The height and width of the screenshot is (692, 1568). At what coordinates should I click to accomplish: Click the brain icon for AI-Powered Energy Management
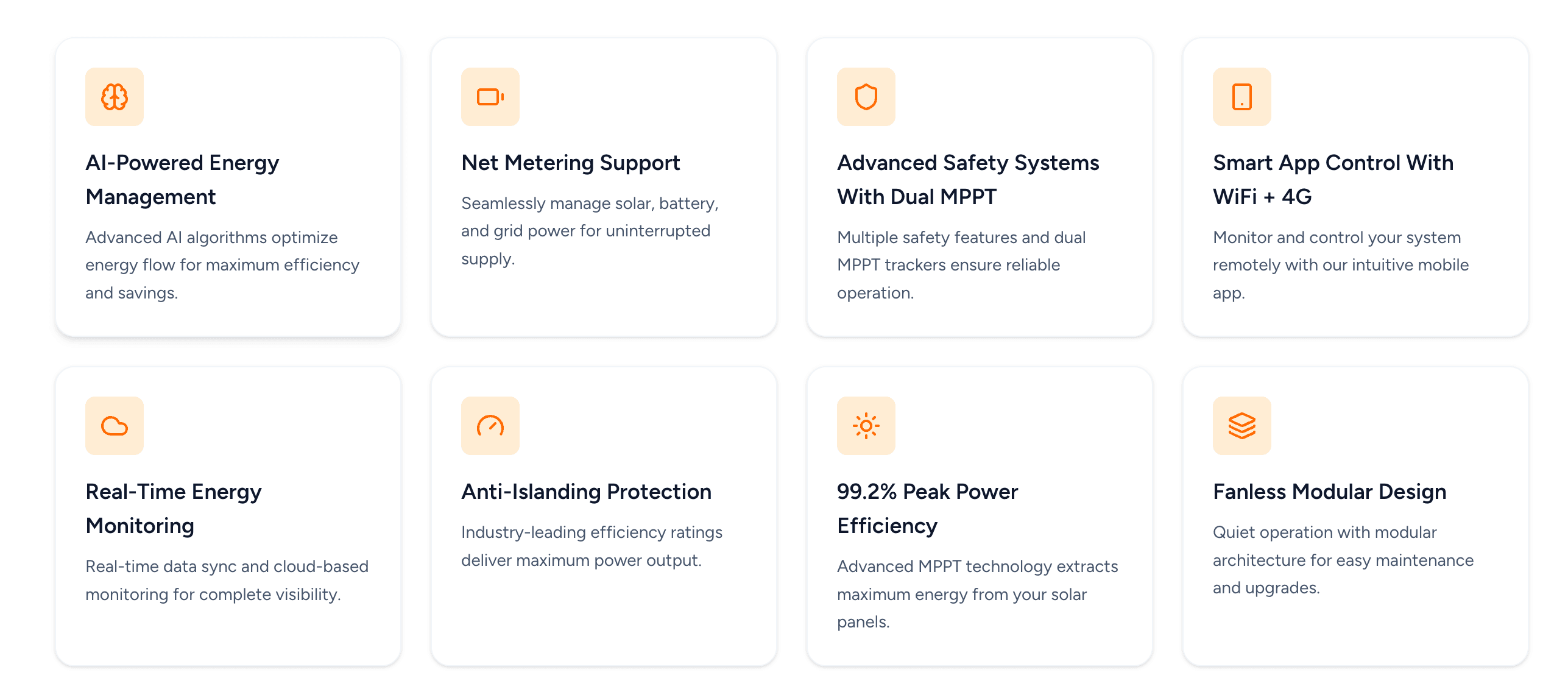point(115,97)
